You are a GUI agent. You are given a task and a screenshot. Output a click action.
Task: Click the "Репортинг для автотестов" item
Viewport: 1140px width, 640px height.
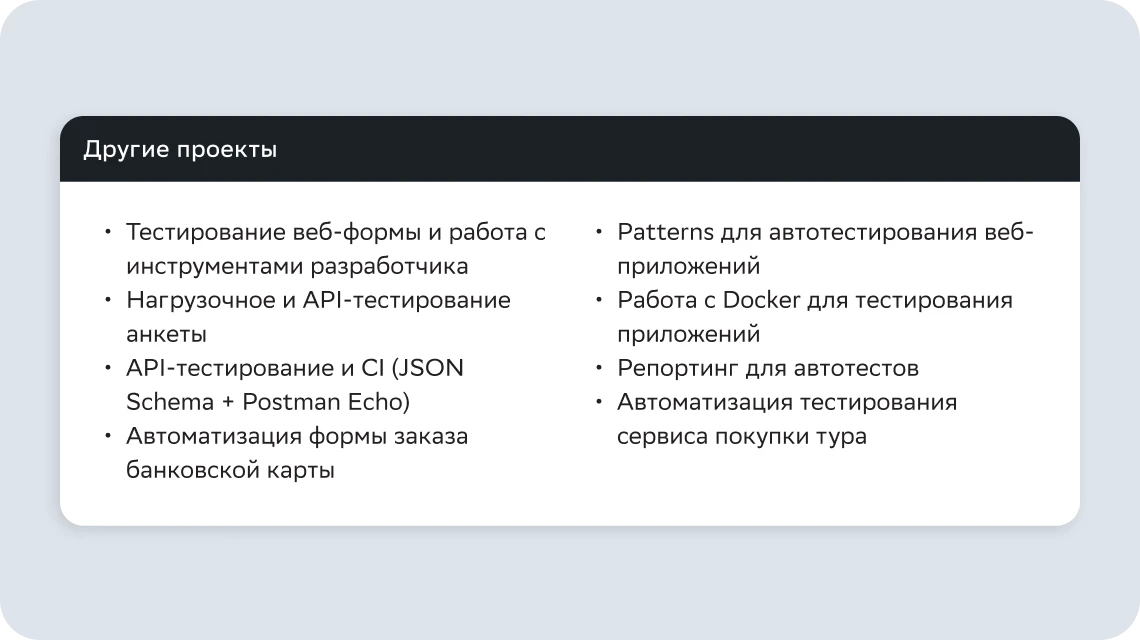(767, 368)
